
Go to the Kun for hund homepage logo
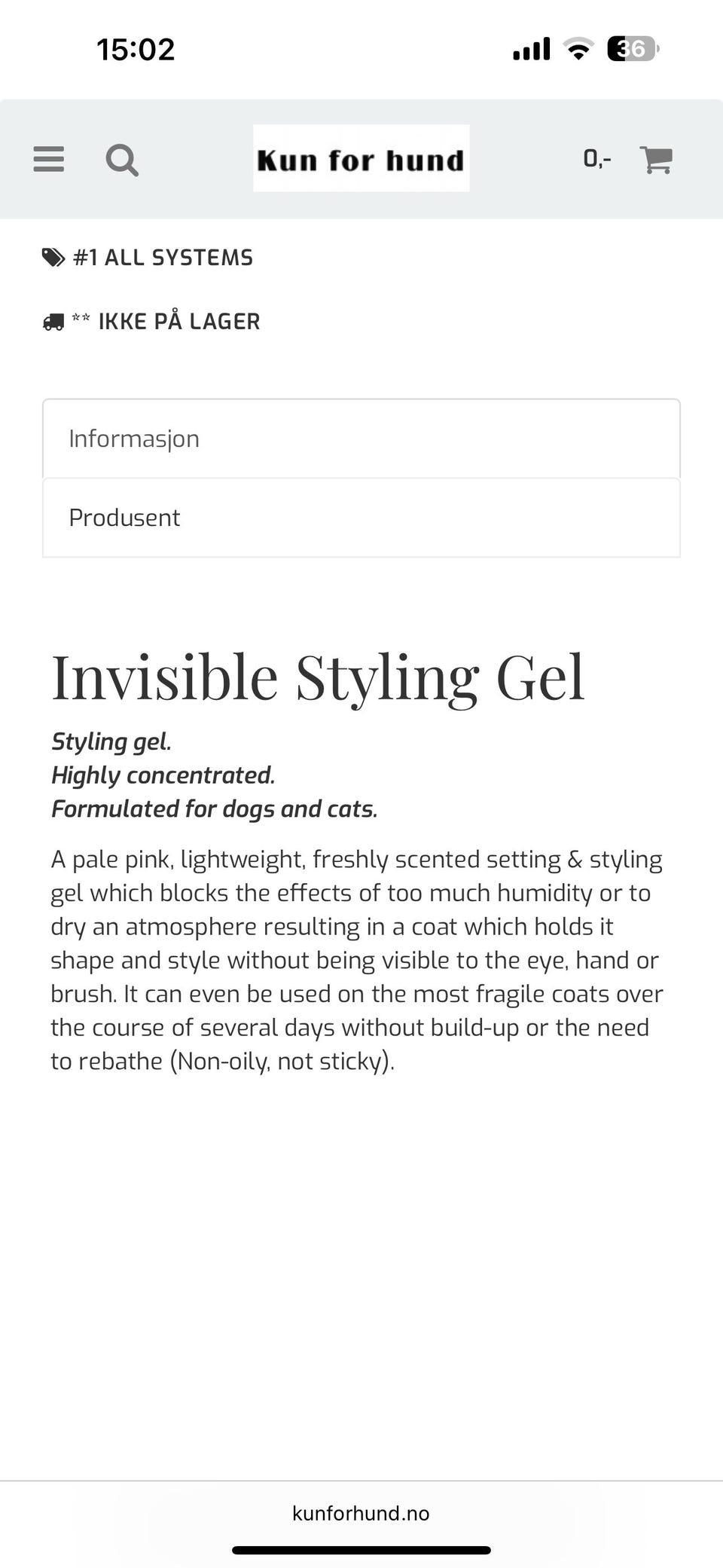pyautogui.click(x=361, y=159)
